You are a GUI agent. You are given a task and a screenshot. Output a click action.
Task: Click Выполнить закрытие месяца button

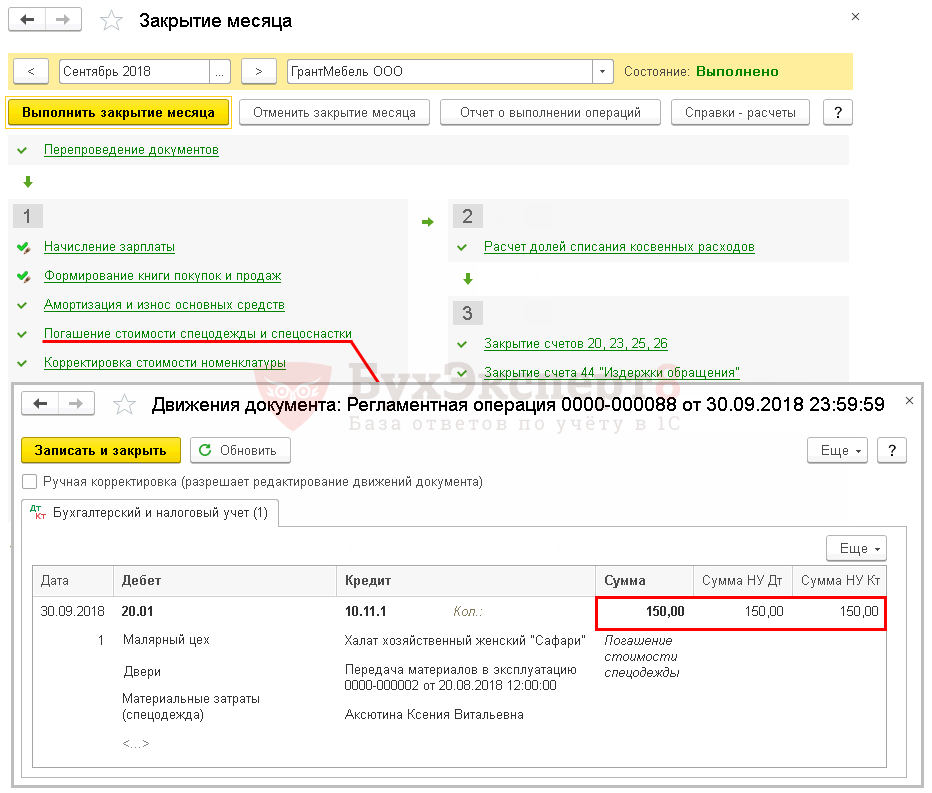click(x=119, y=112)
